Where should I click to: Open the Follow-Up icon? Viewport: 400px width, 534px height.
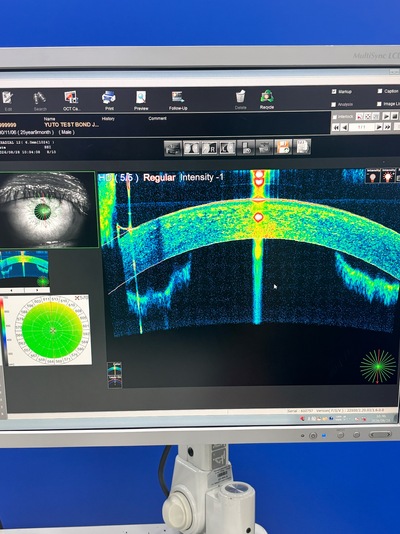coord(178,101)
